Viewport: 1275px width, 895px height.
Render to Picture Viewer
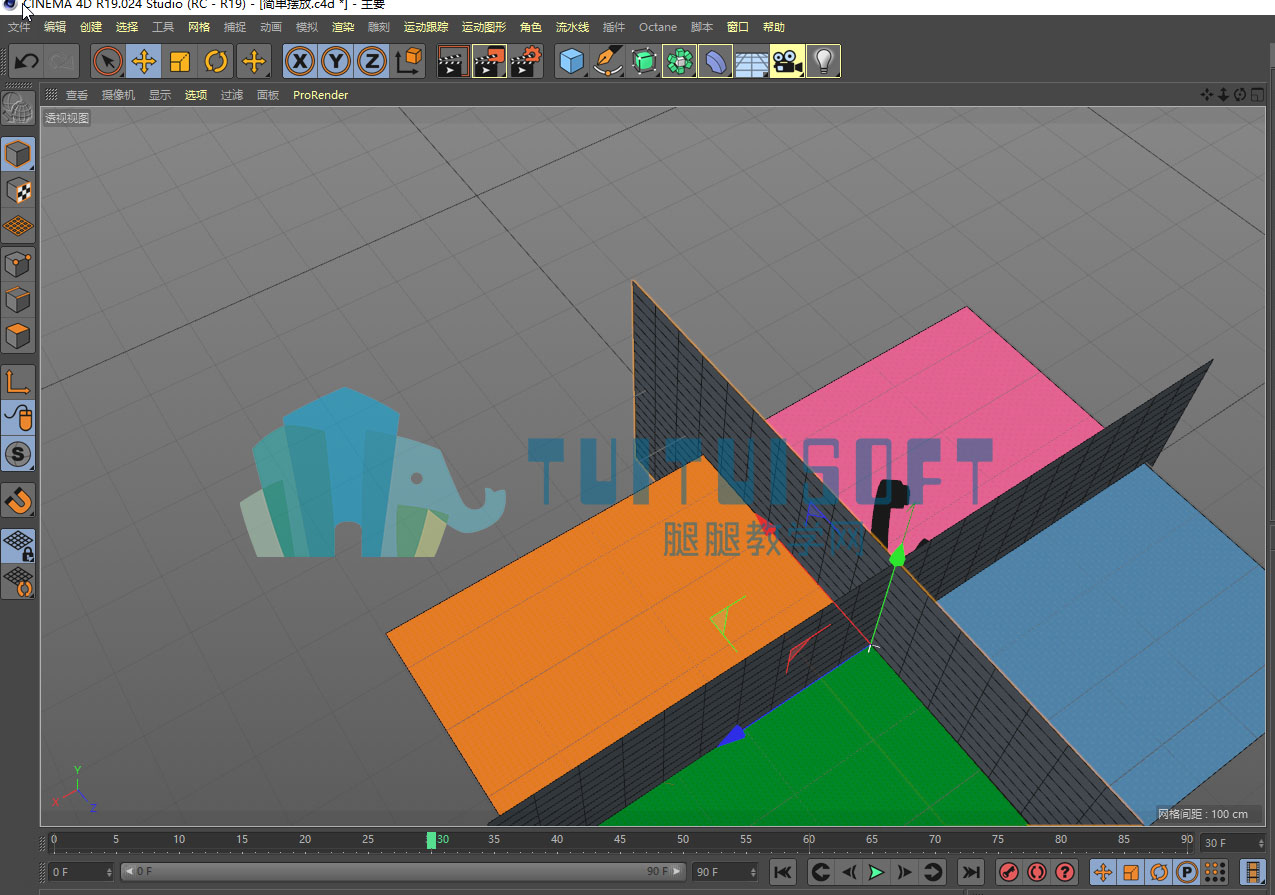click(x=490, y=62)
